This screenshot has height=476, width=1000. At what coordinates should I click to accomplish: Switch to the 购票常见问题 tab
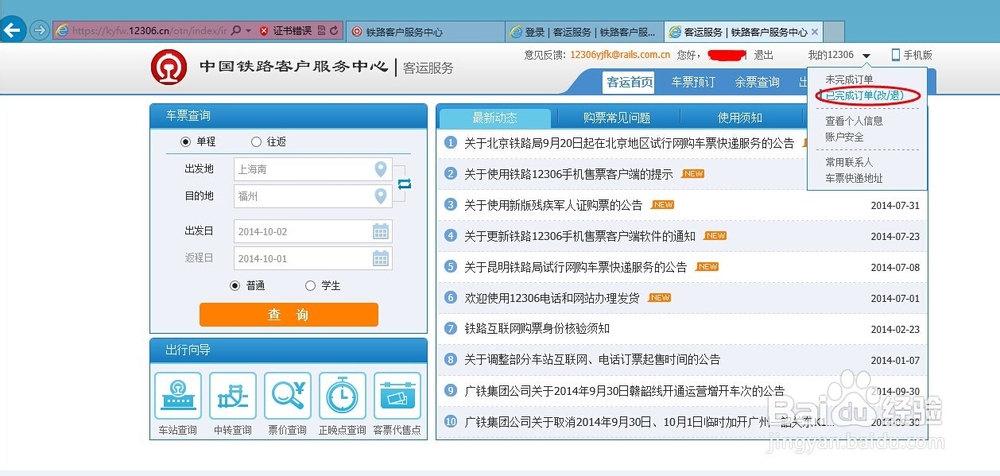[x=617, y=117]
